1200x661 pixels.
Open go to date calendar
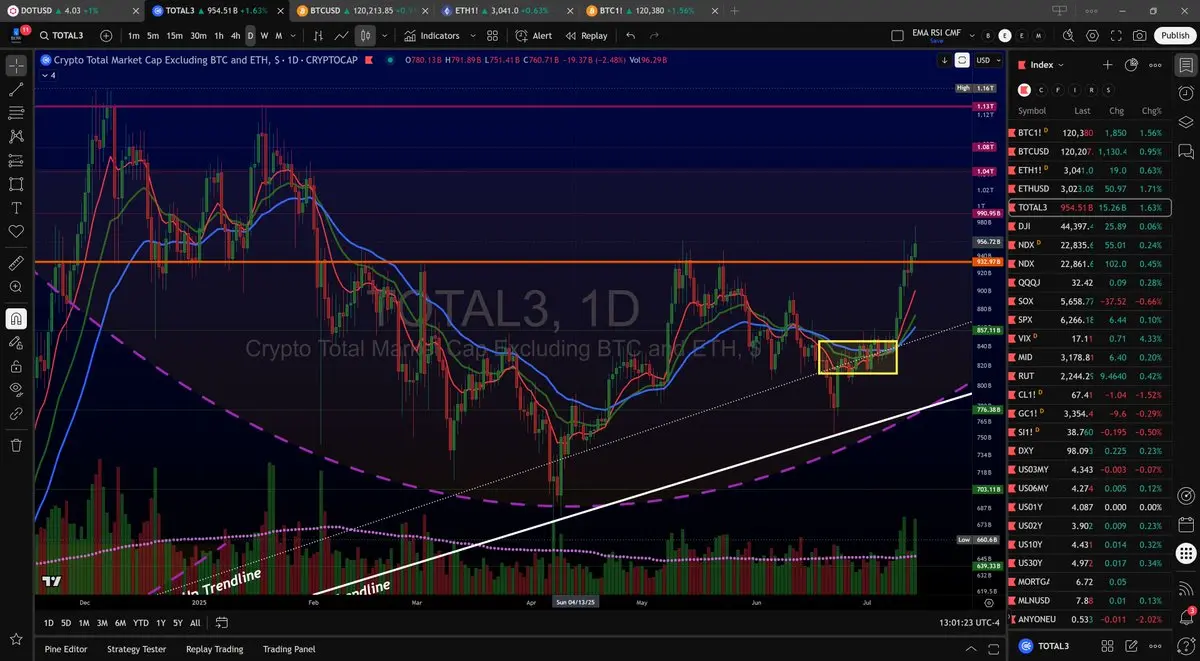[222, 622]
